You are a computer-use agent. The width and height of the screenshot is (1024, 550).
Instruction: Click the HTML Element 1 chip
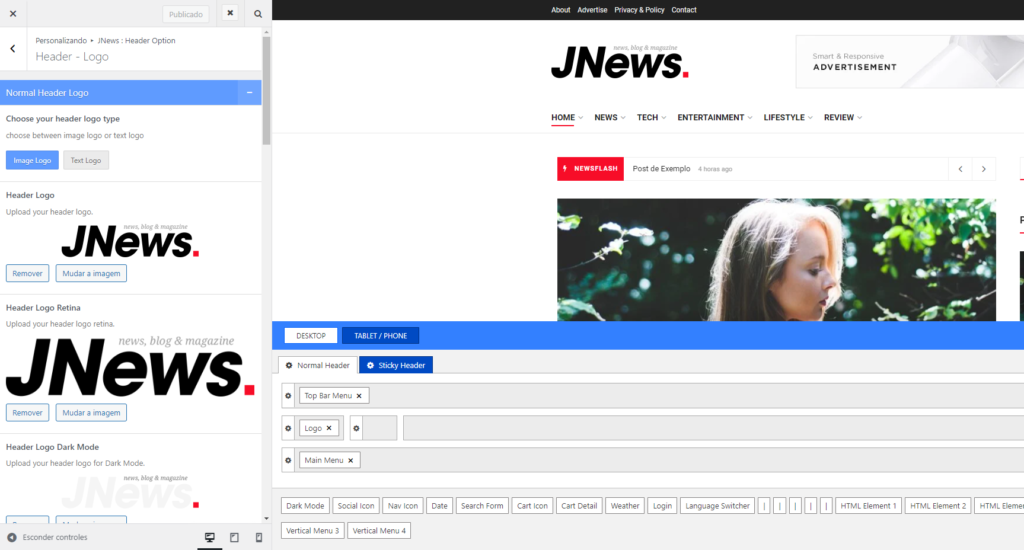(869, 506)
